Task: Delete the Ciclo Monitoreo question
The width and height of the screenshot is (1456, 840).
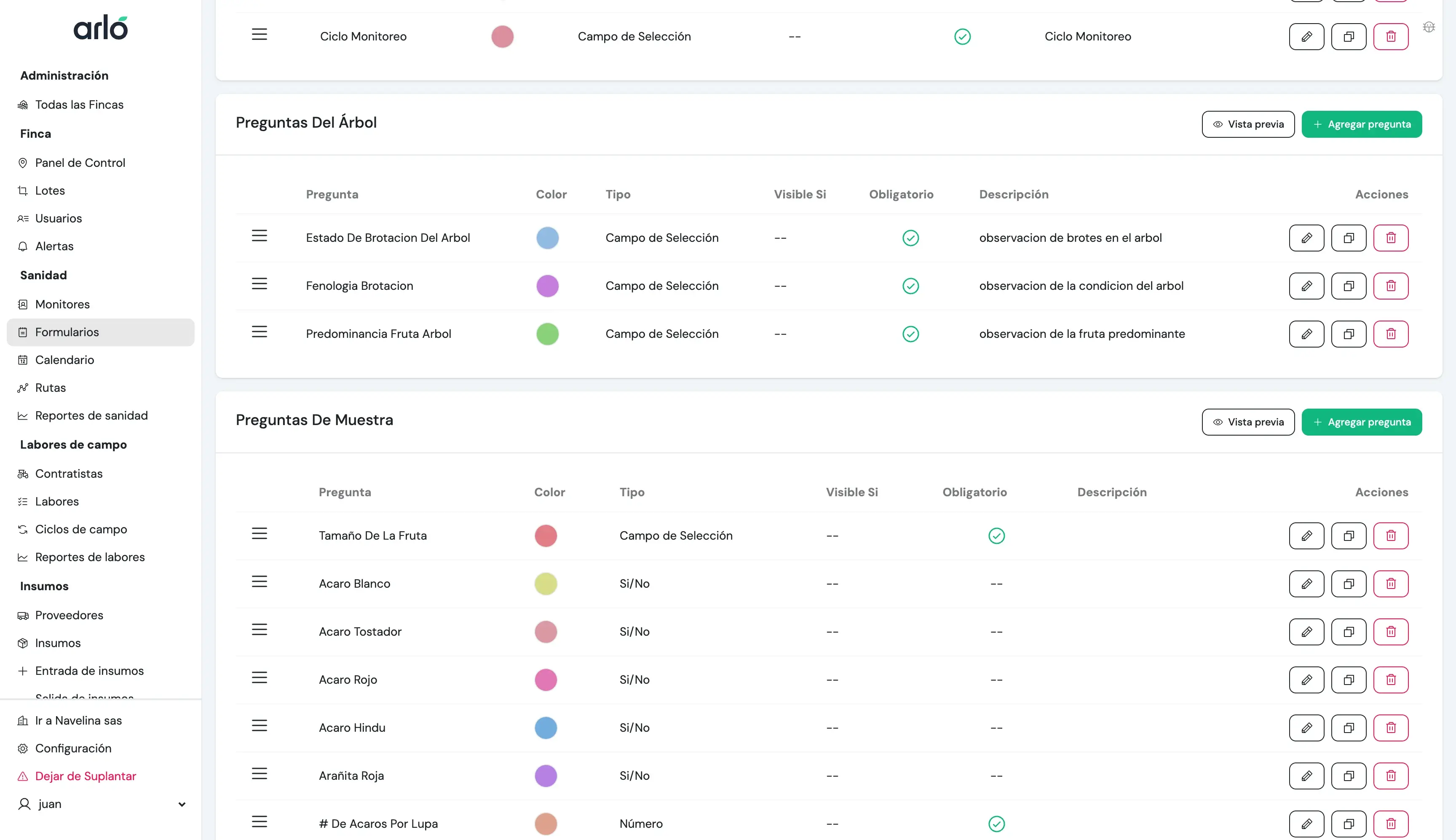Action: click(x=1390, y=36)
